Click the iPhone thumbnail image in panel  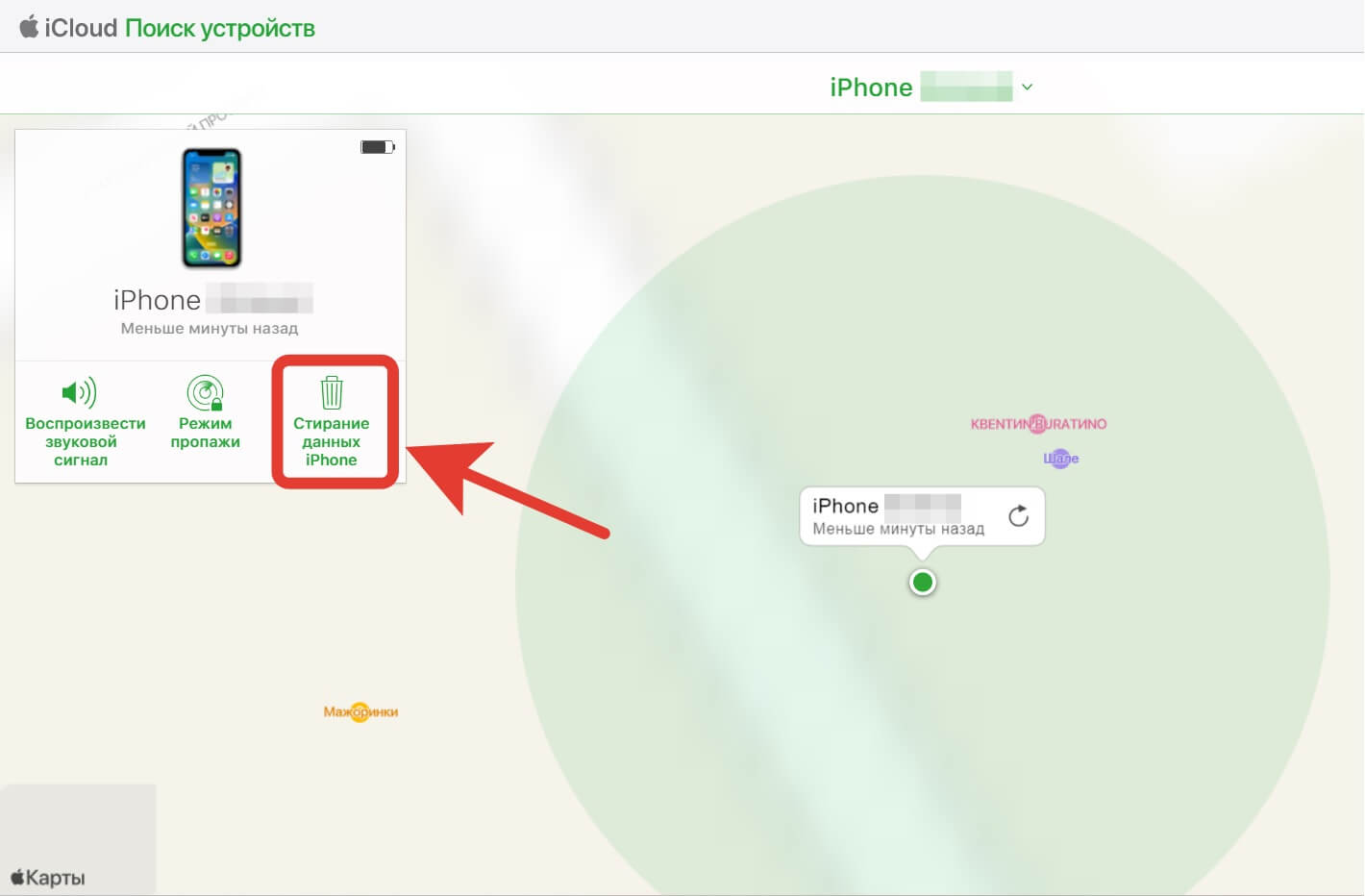coord(212,208)
